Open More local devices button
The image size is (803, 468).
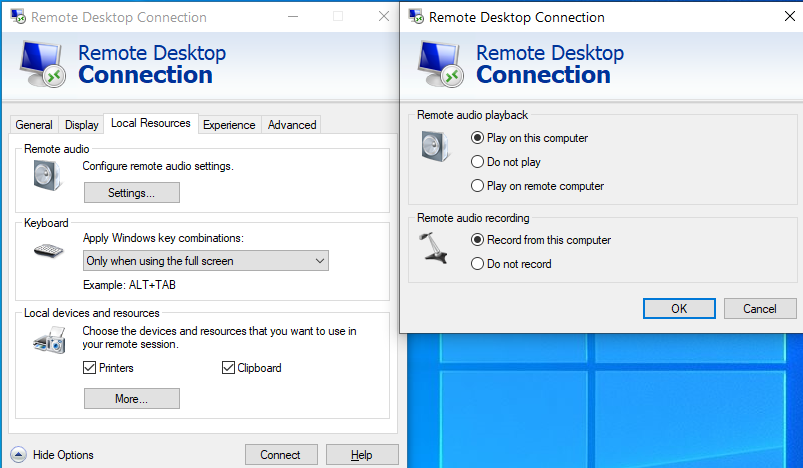[x=132, y=399]
